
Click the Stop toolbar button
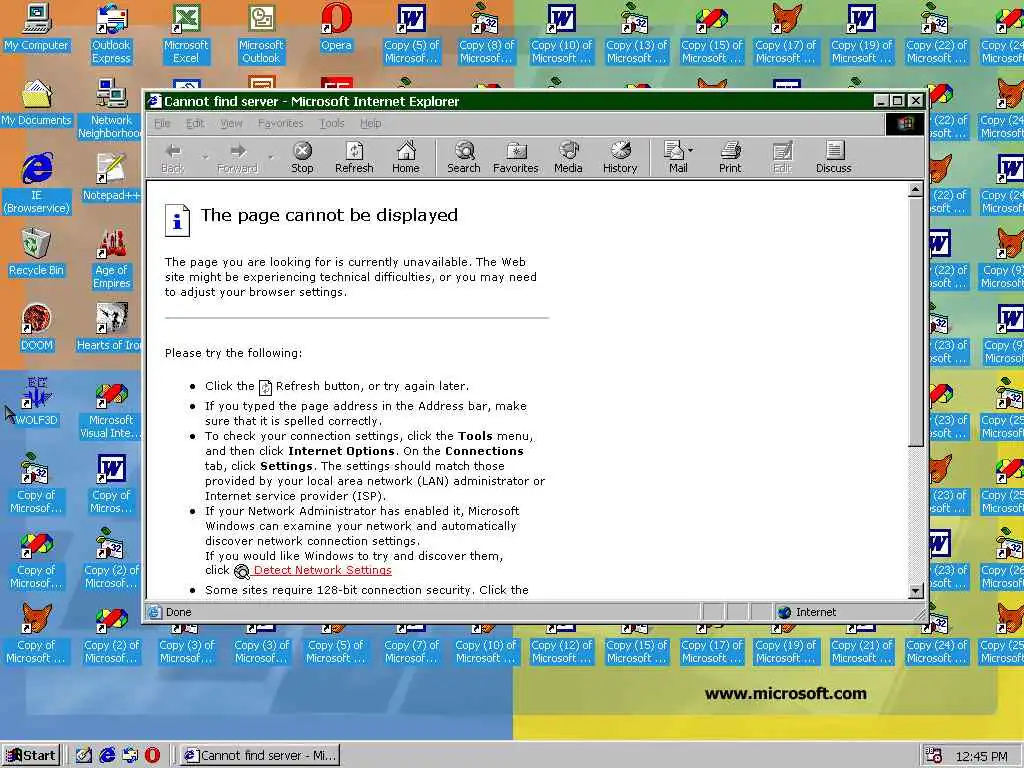coord(302,157)
